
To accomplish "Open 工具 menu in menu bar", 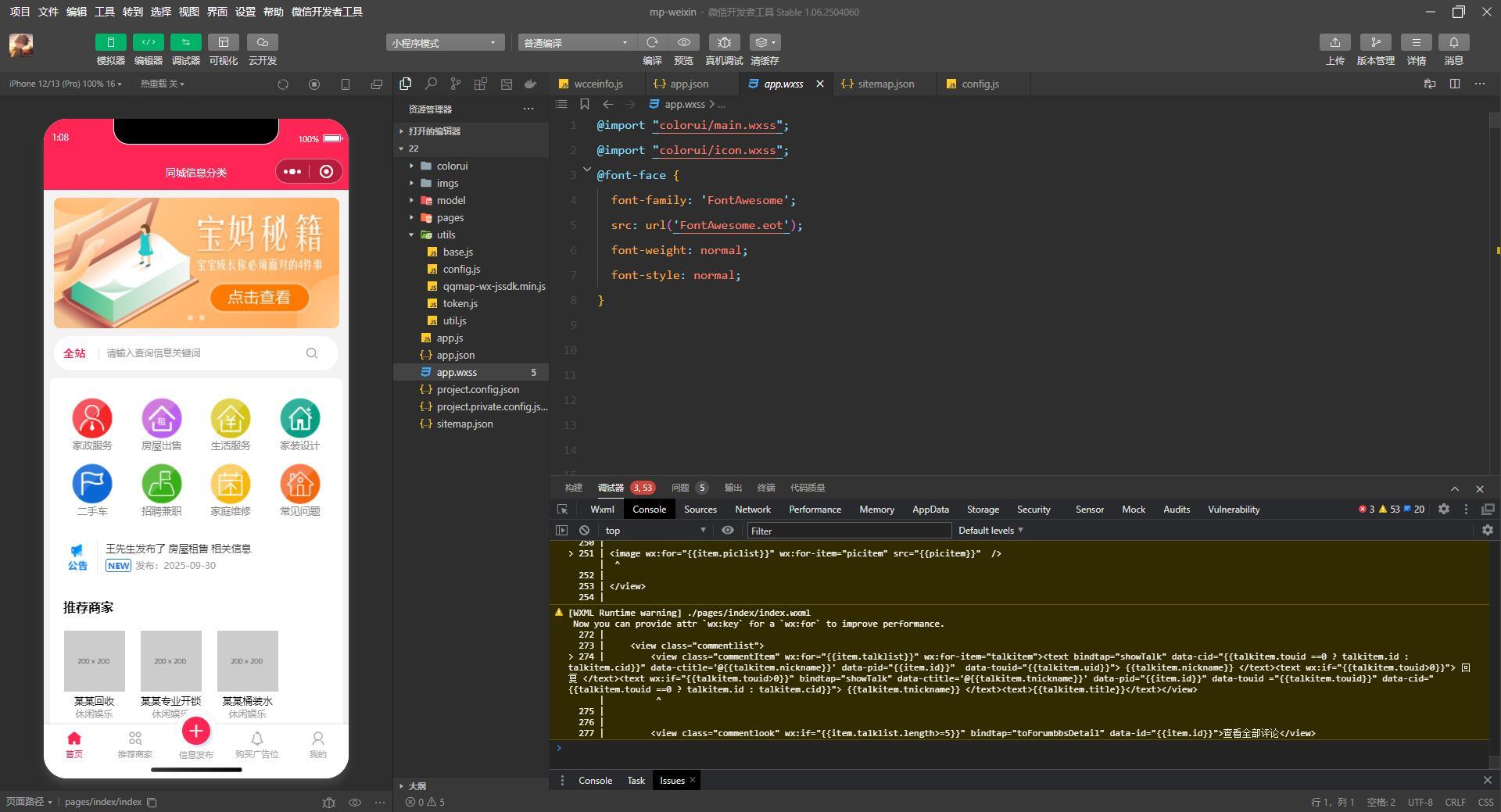I will click(105, 12).
